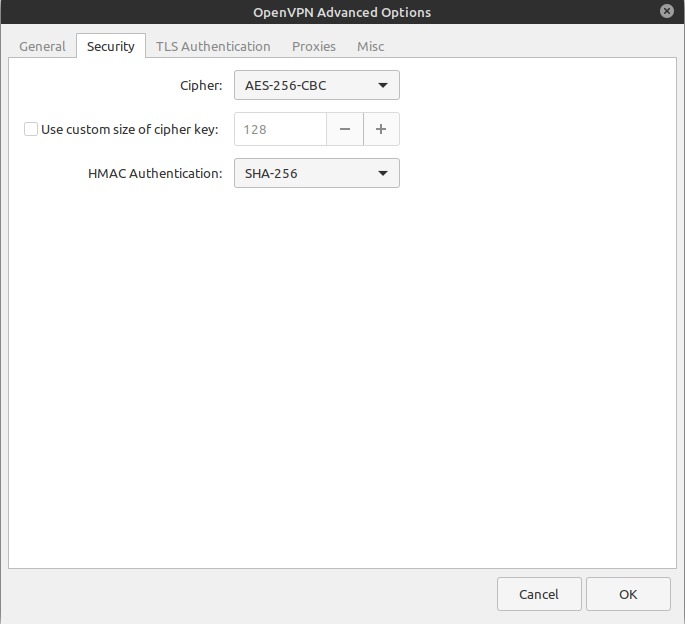Open the TLS Authentication tab
Viewport: 685px width, 624px height.
pos(213,46)
